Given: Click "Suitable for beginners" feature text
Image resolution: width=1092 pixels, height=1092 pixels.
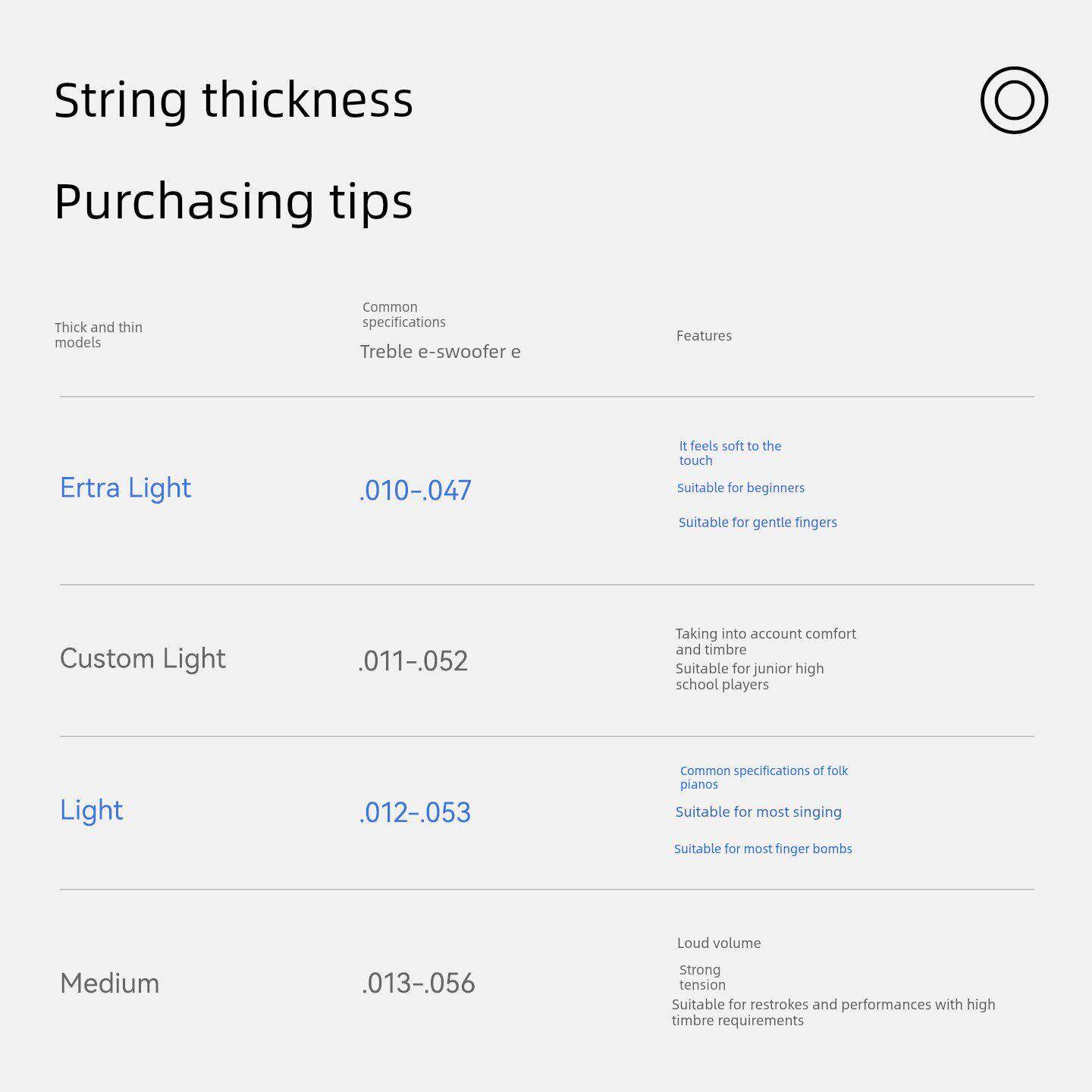Looking at the screenshot, I should (x=740, y=488).
